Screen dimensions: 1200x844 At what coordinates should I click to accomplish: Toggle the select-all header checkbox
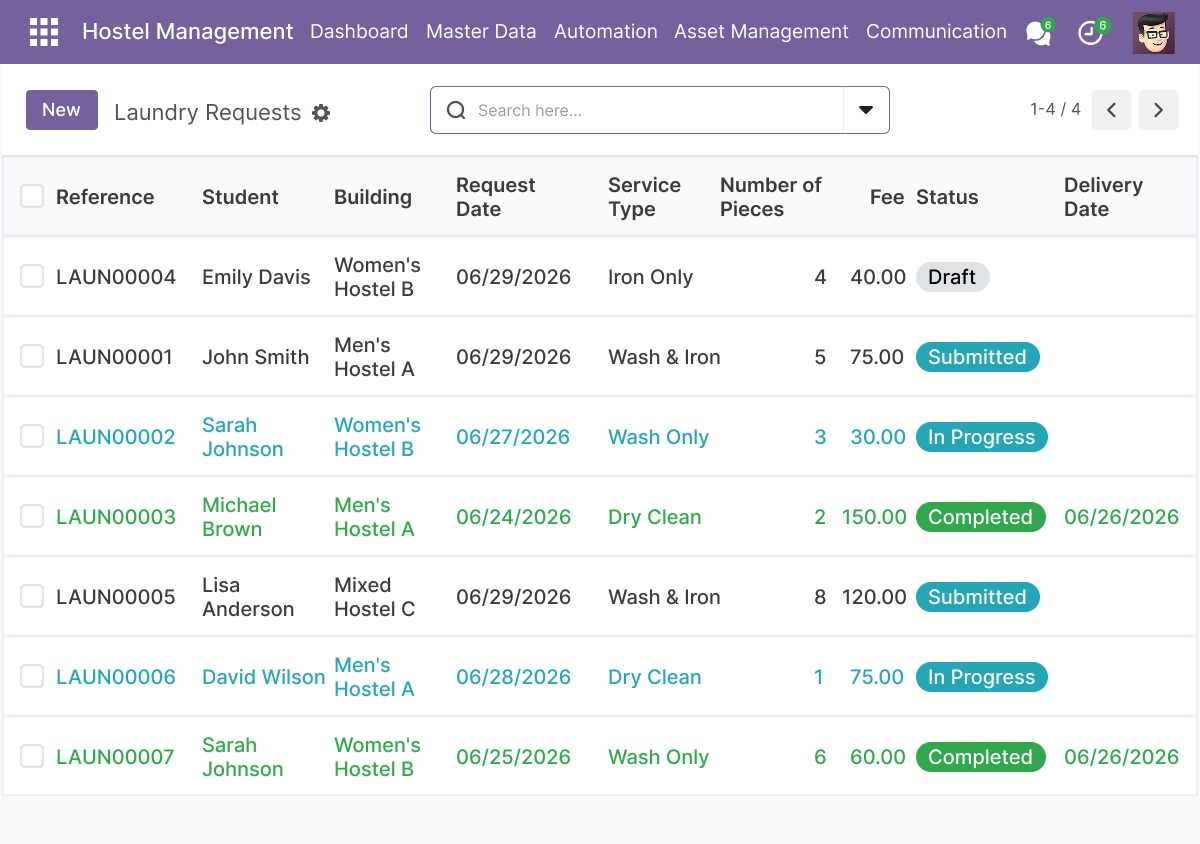32,196
